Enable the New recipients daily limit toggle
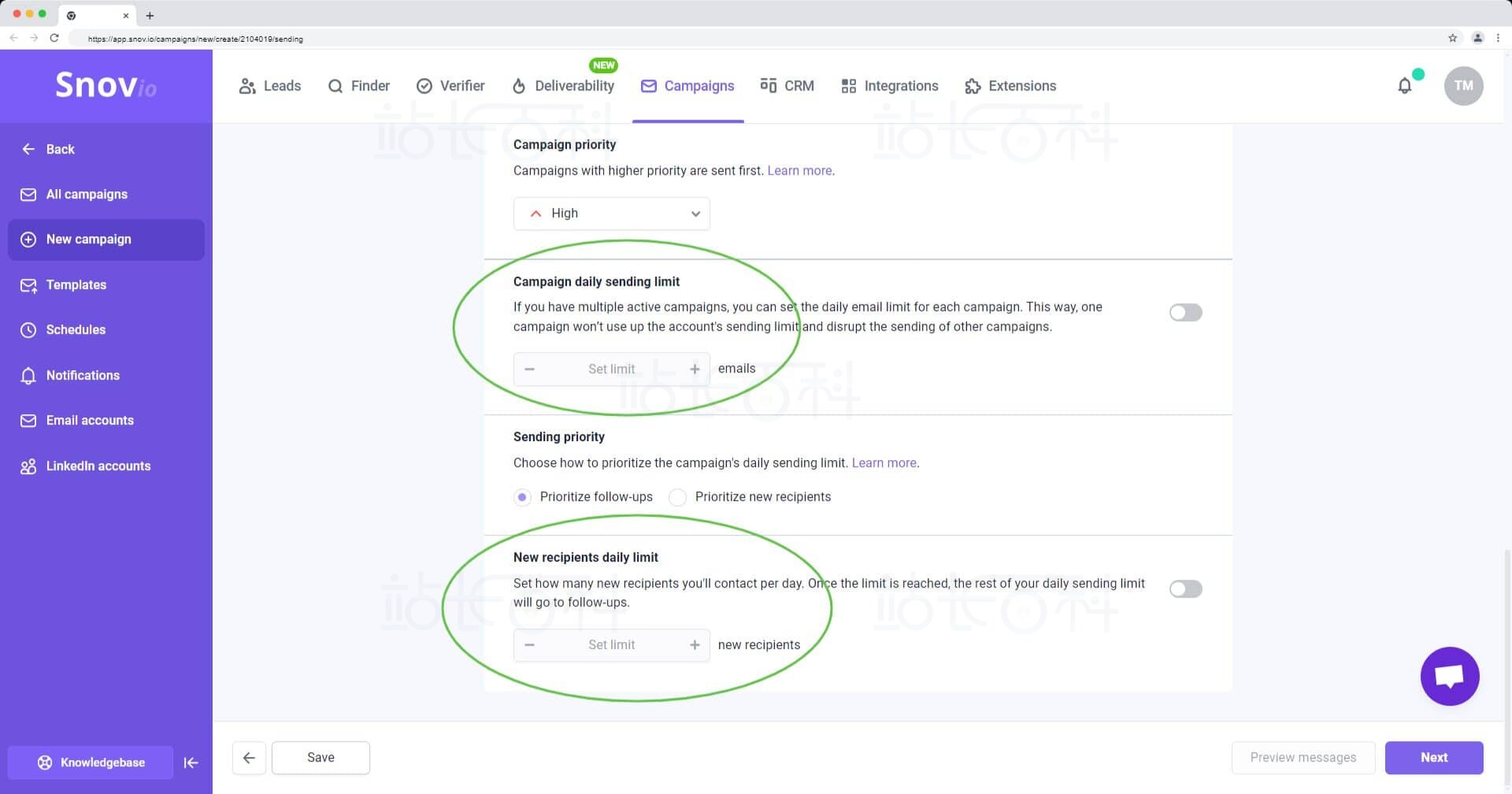The image size is (1512, 794). tap(1185, 589)
